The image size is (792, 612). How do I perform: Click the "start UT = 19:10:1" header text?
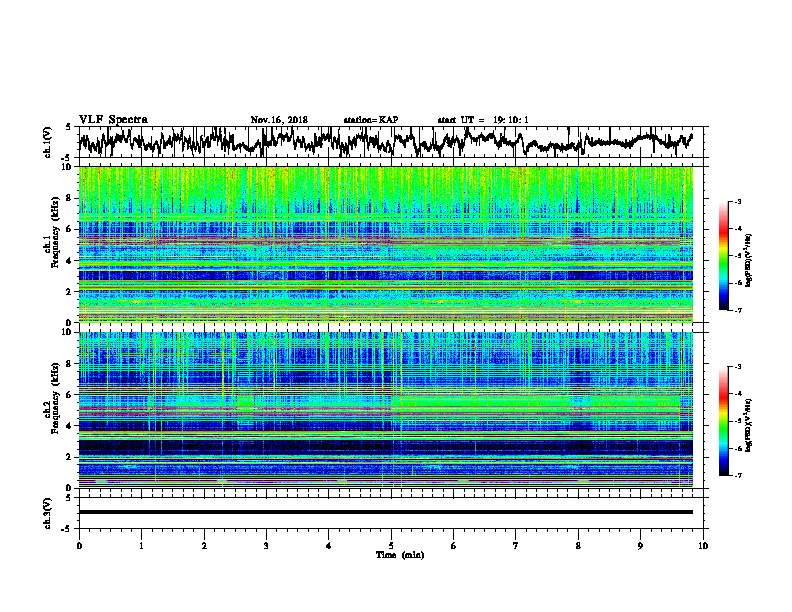(483, 120)
